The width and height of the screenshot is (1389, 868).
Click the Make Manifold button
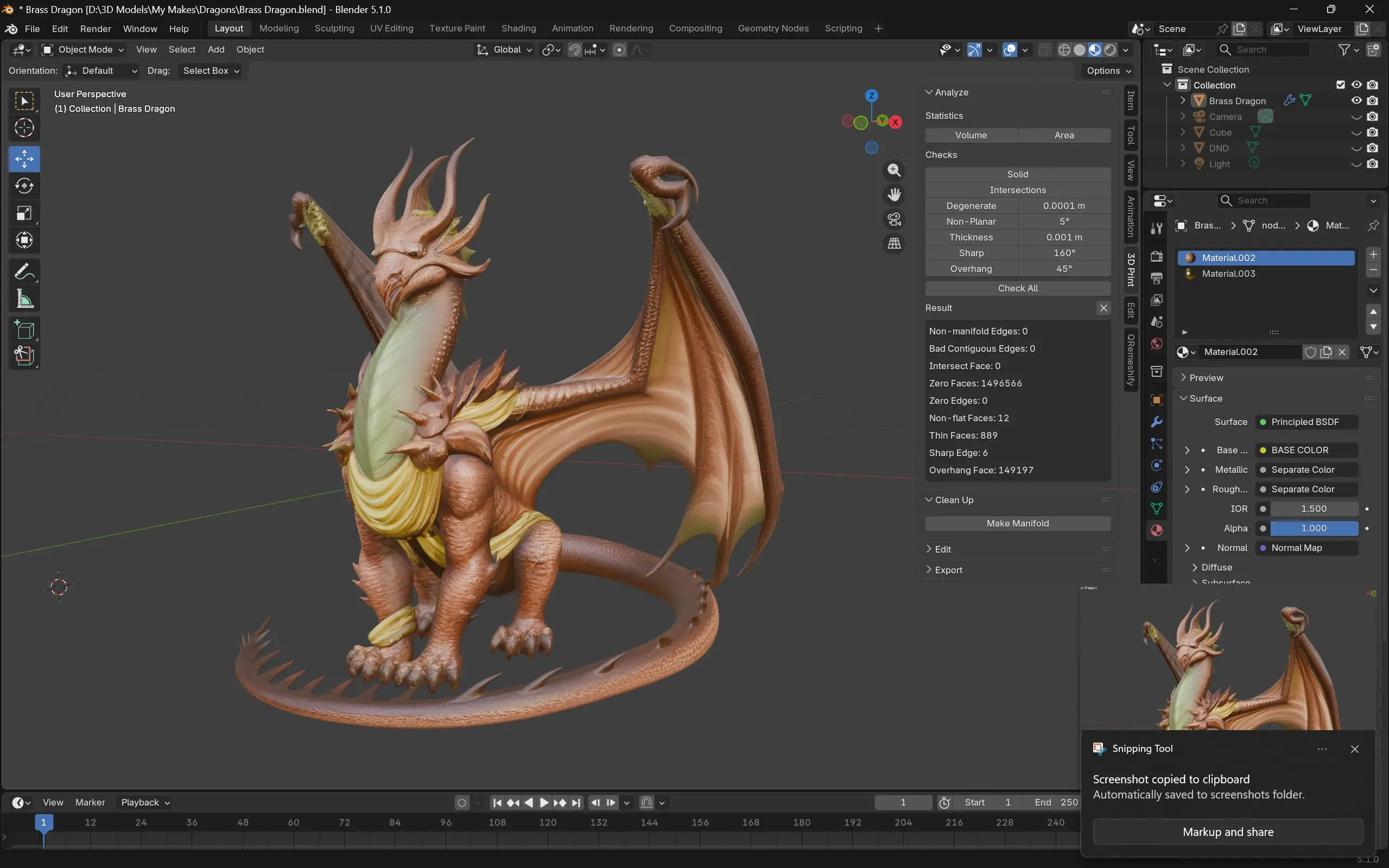point(1018,523)
